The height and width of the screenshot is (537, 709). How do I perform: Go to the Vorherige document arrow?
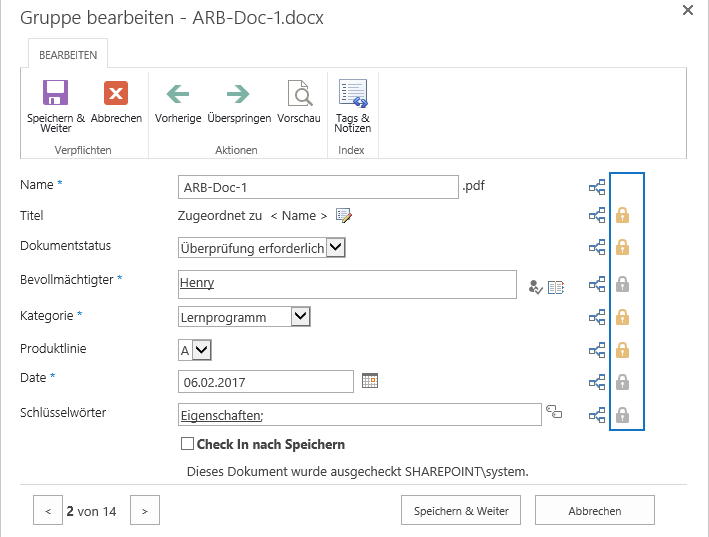(178, 94)
